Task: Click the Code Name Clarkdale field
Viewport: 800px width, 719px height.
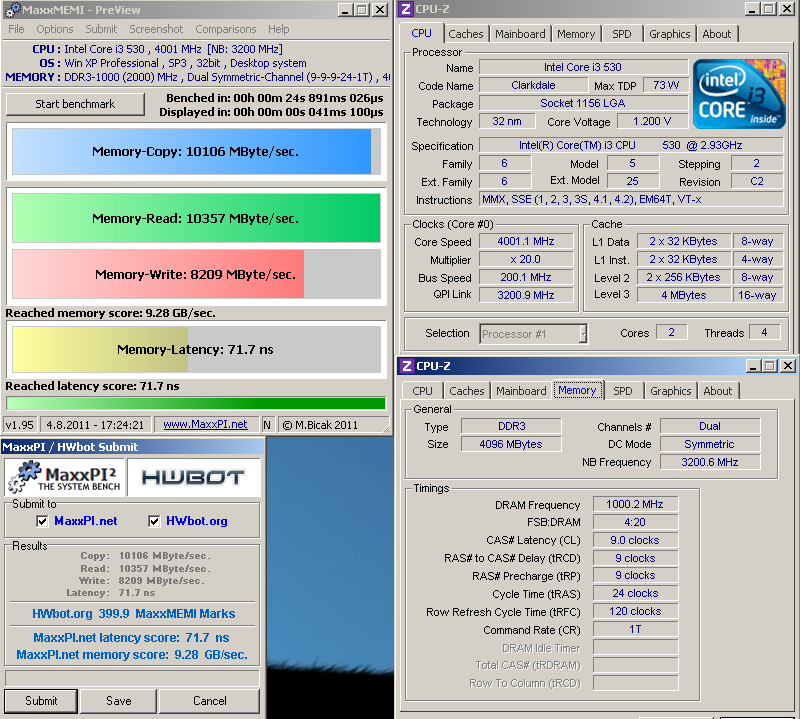Action: point(533,85)
